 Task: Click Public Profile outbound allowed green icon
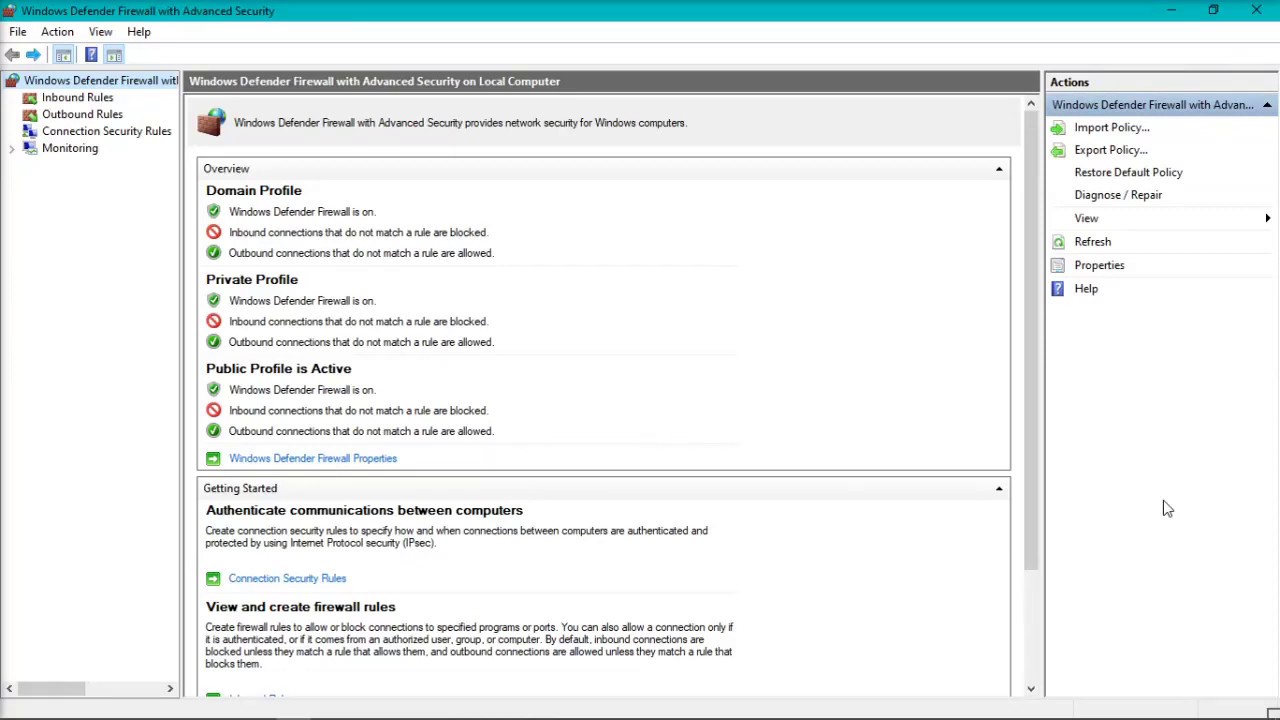(x=213, y=431)
